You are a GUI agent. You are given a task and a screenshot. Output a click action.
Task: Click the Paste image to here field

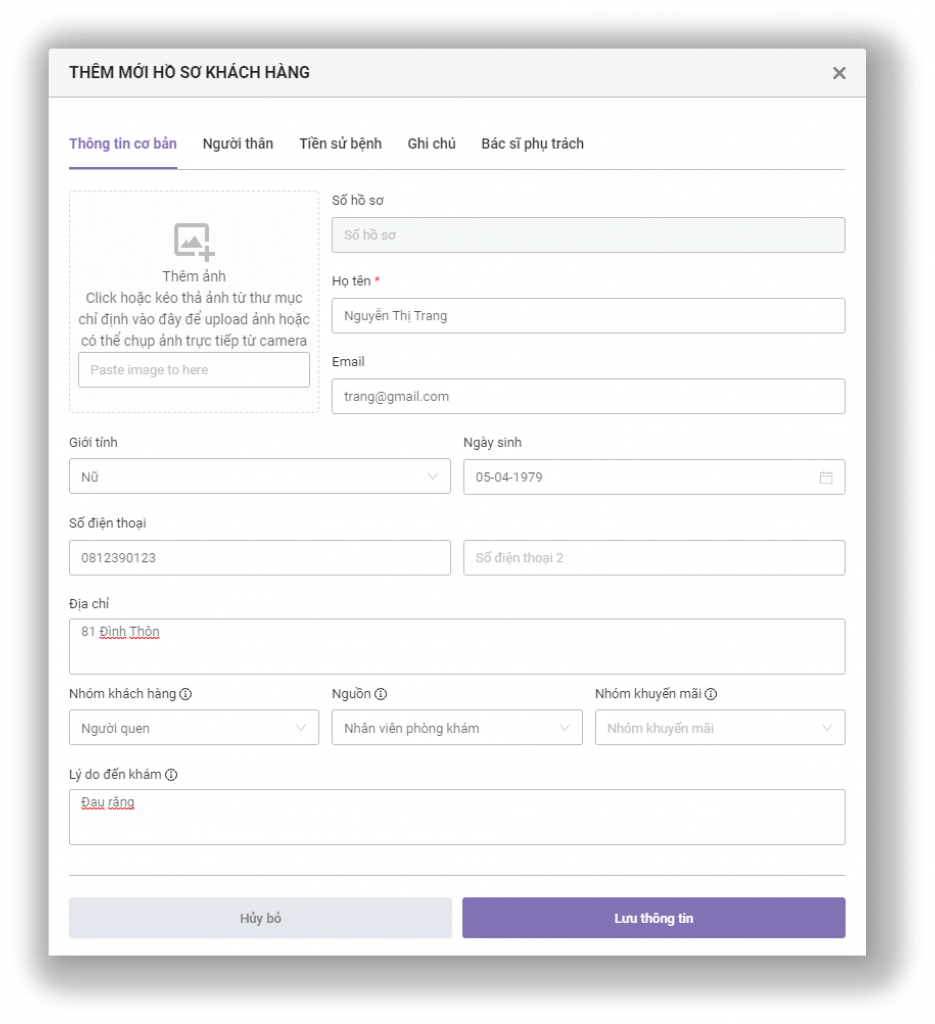tap(194, 370)
